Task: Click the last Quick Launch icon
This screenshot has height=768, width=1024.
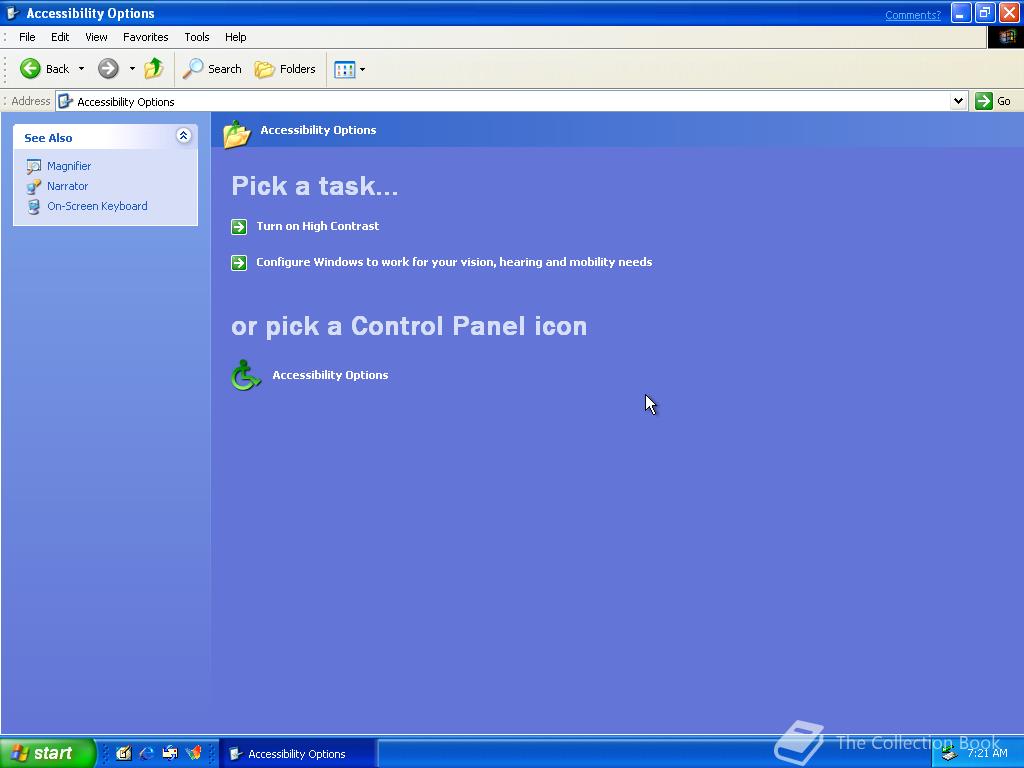Action: [193, 754]
